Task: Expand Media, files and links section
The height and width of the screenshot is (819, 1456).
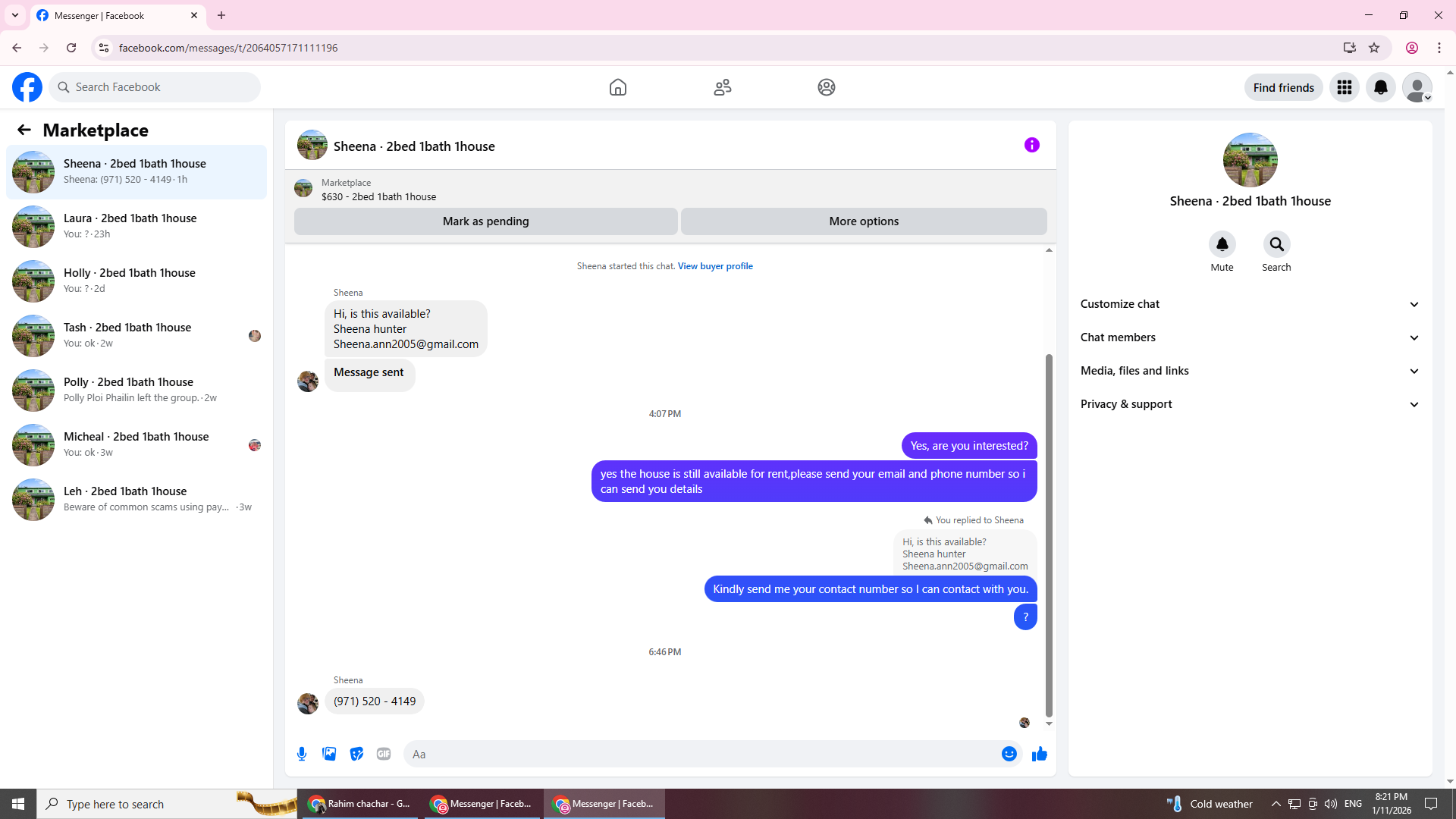Action: (x=1250, y=371)
